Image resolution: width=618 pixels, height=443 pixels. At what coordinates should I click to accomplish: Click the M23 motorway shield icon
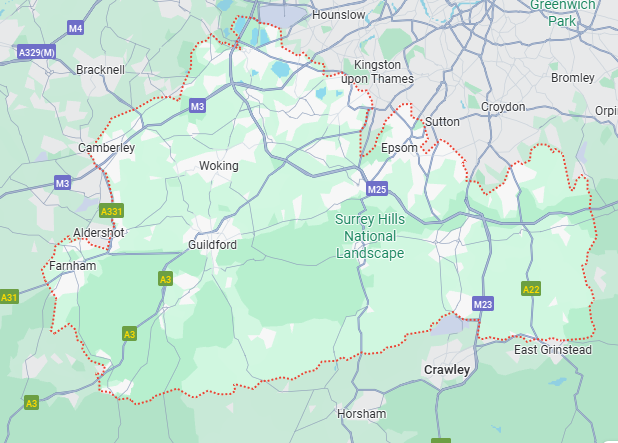tap(483, 304)
